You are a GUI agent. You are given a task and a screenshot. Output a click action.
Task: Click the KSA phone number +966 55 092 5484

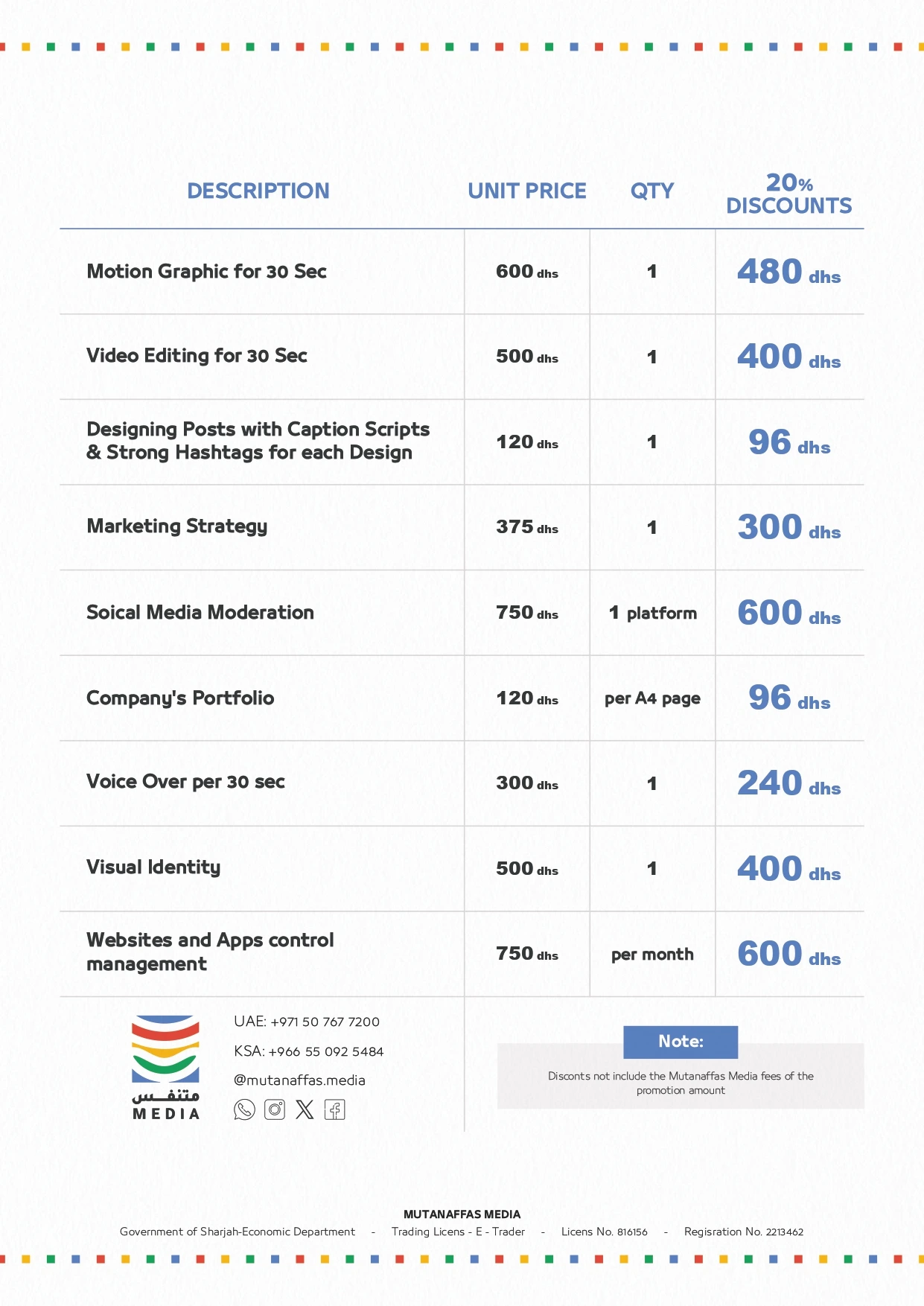pyautogui.click(x=308, y=1051)
